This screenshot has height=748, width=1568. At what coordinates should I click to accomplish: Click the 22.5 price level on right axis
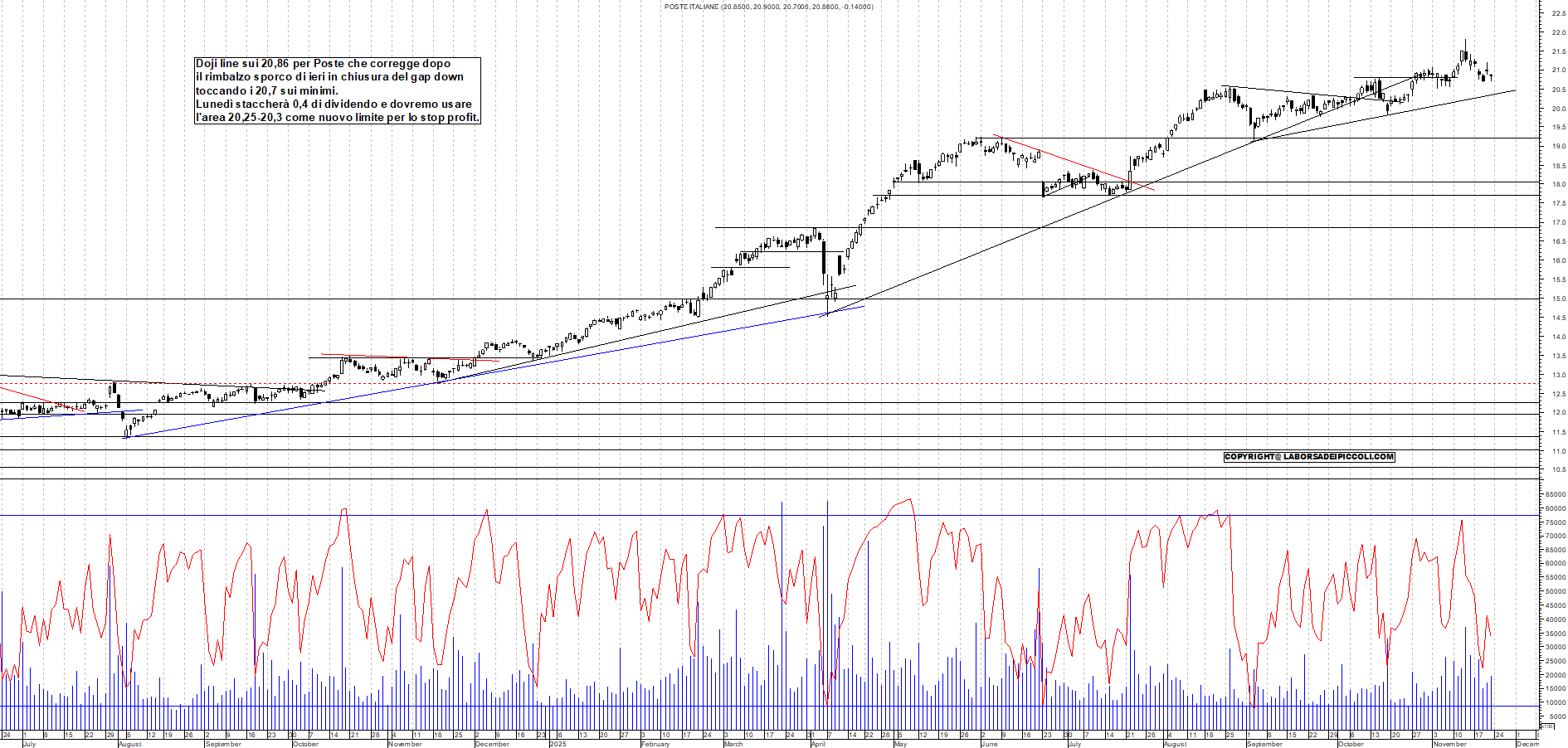1559,13
